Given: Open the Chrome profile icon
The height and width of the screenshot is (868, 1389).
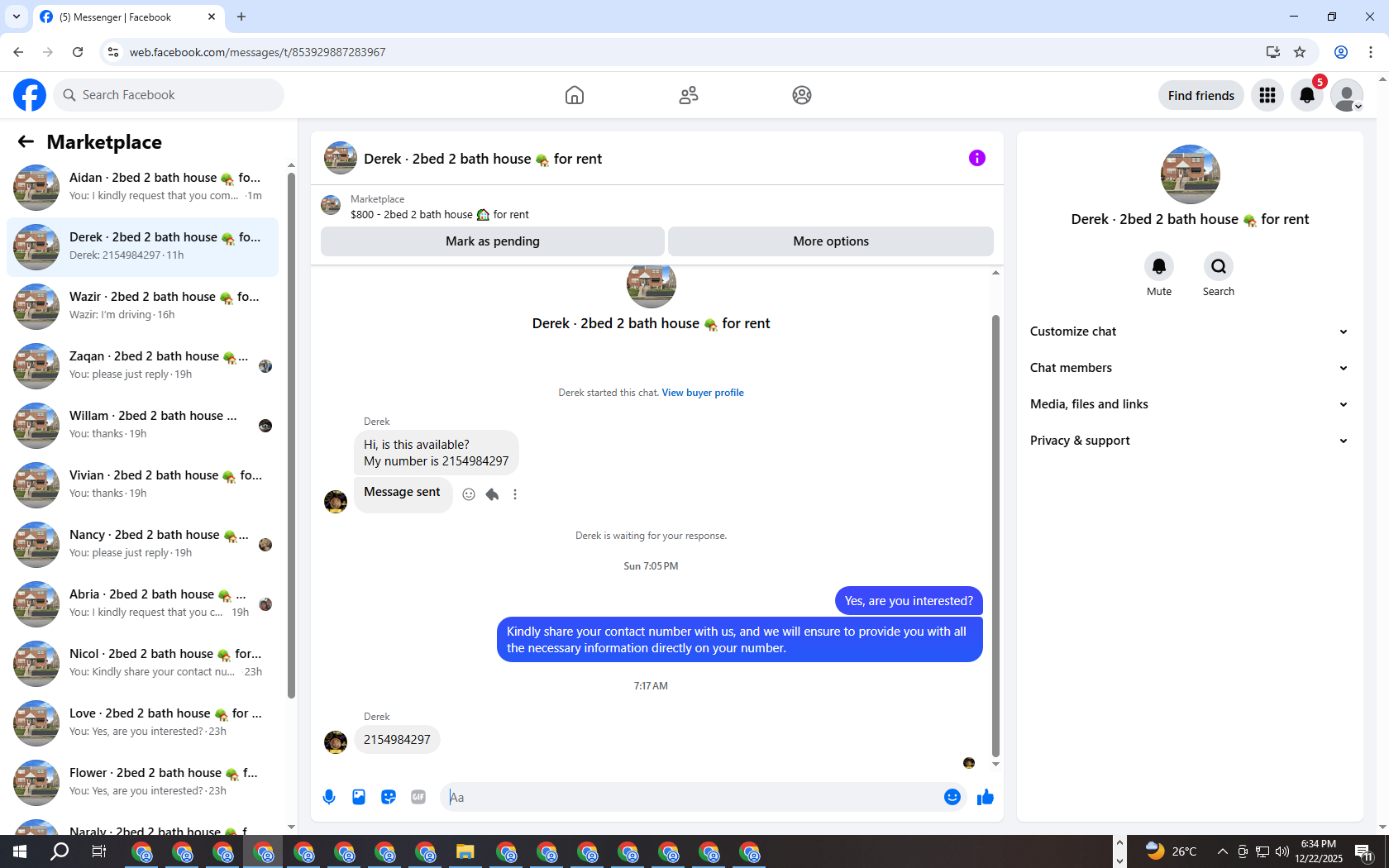Looking at the screenshot, I should click(x=1341, y=52).
